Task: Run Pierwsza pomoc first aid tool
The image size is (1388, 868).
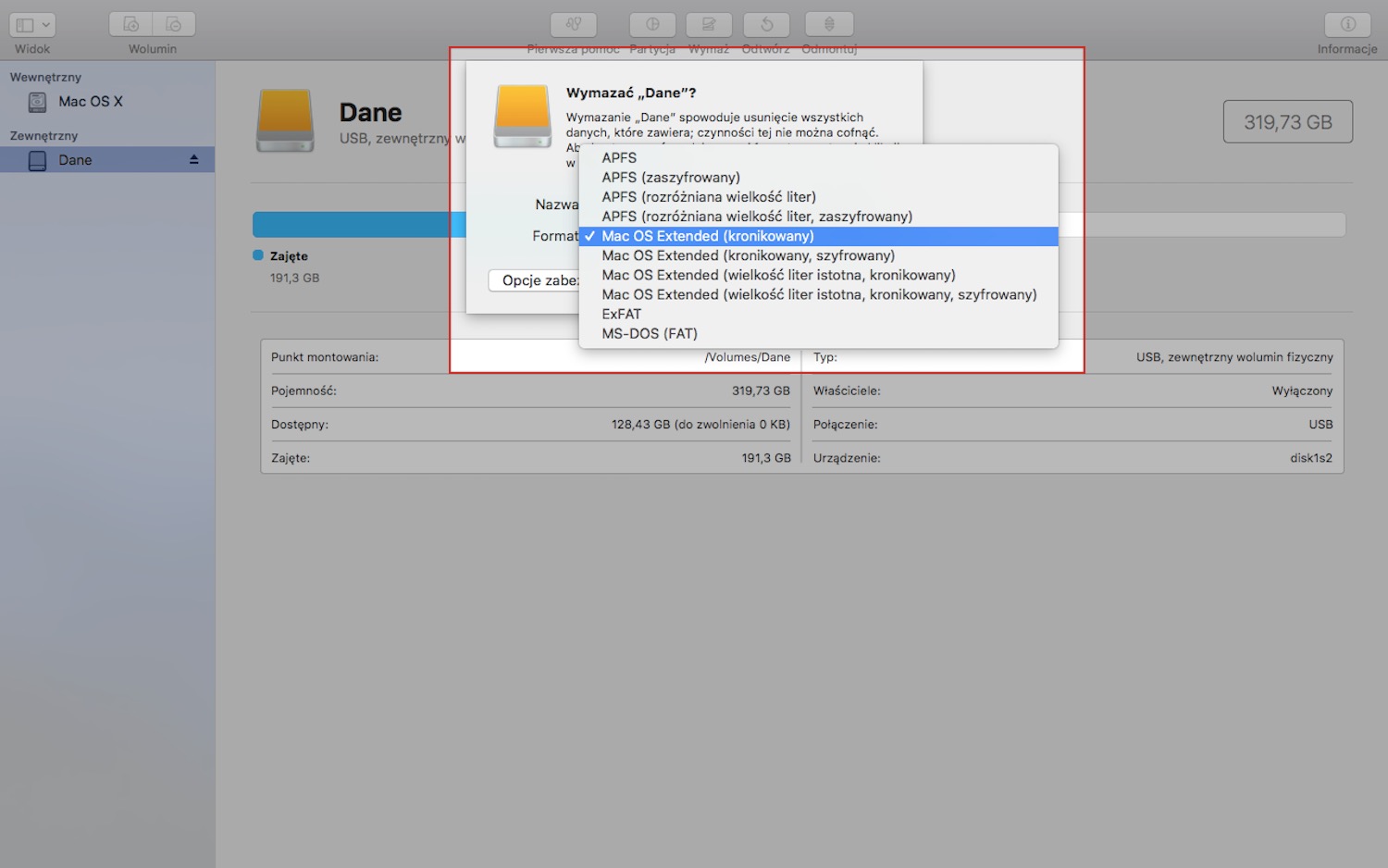Action: pos(573,25)
